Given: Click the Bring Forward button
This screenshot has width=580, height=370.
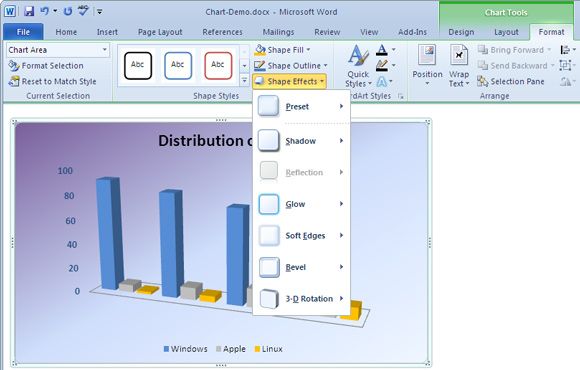Looking at the screenshot, I should (514, 50).
